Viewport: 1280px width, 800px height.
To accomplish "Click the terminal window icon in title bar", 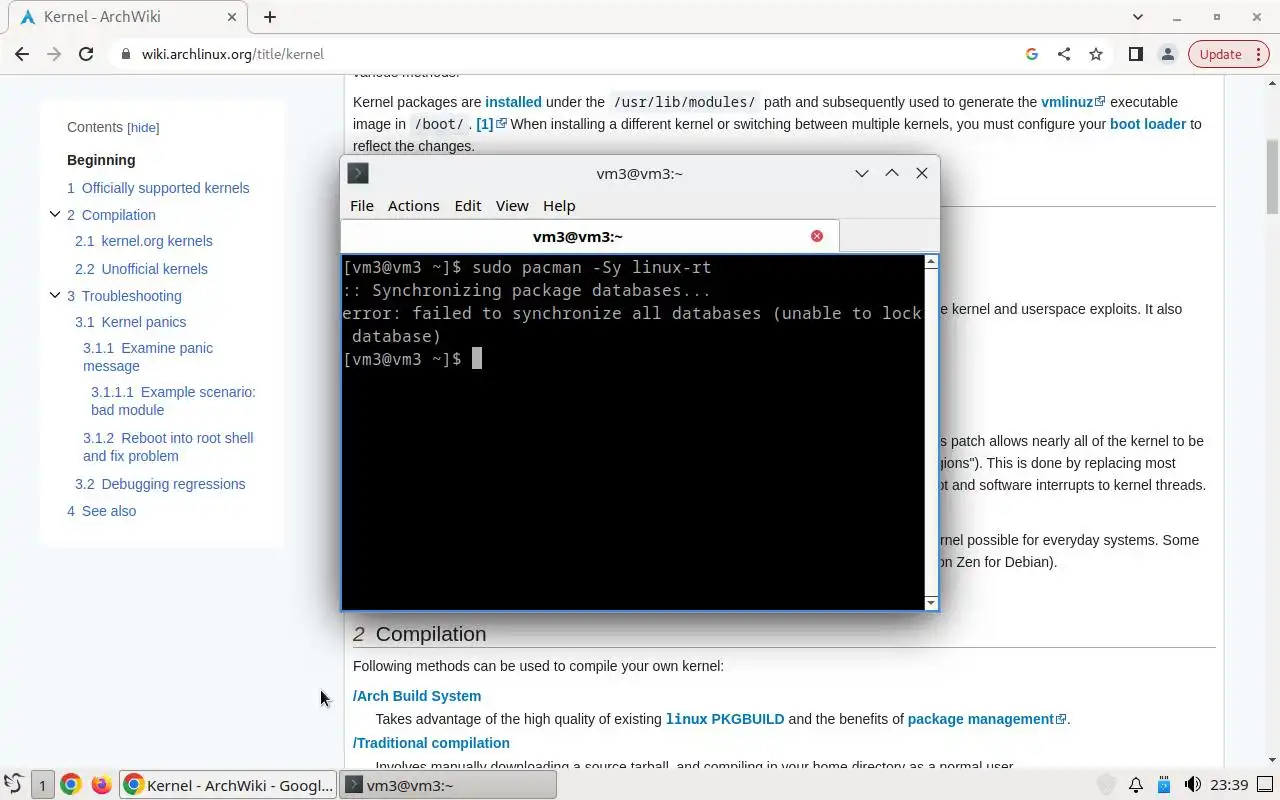I will click(x=358, y=173).
